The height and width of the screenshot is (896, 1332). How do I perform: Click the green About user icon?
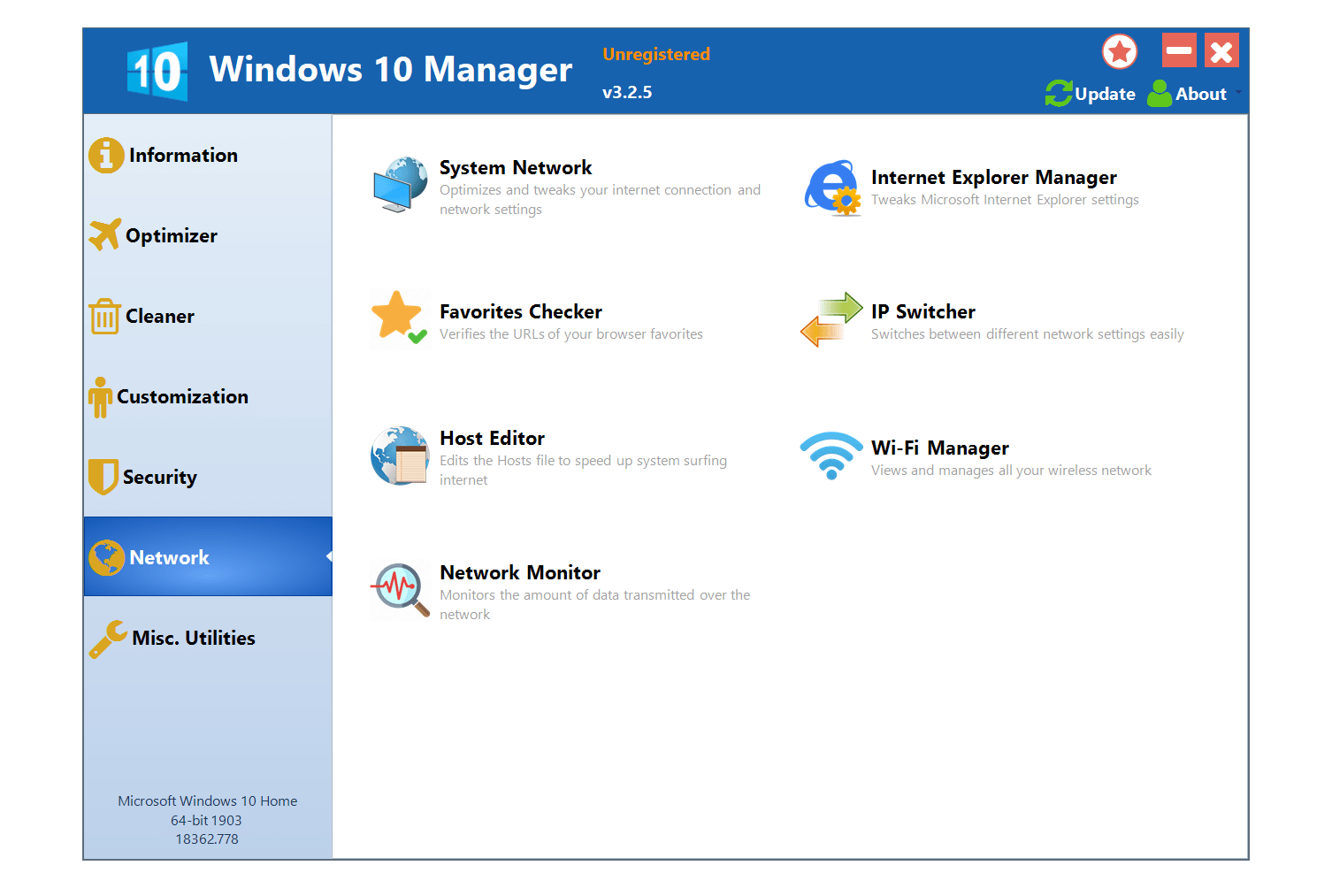point(1160,93)
